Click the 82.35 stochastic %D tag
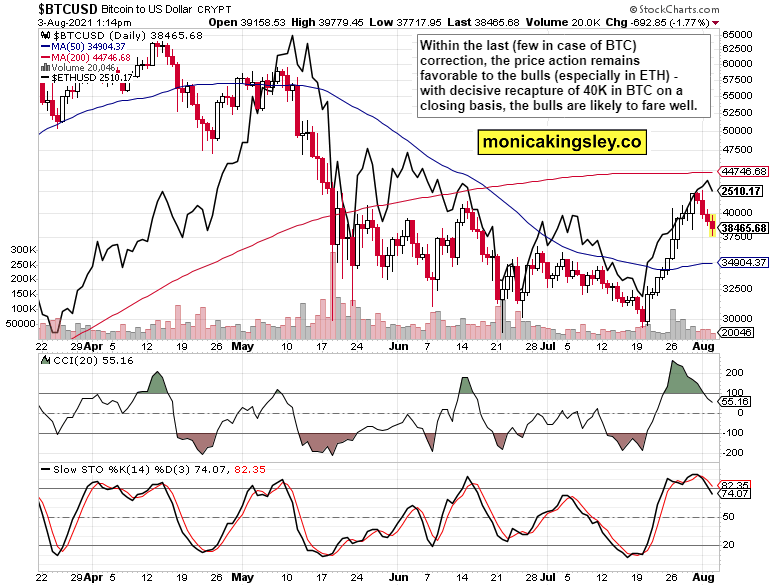This screenshot has width=775, height=588. coord(735,485)
